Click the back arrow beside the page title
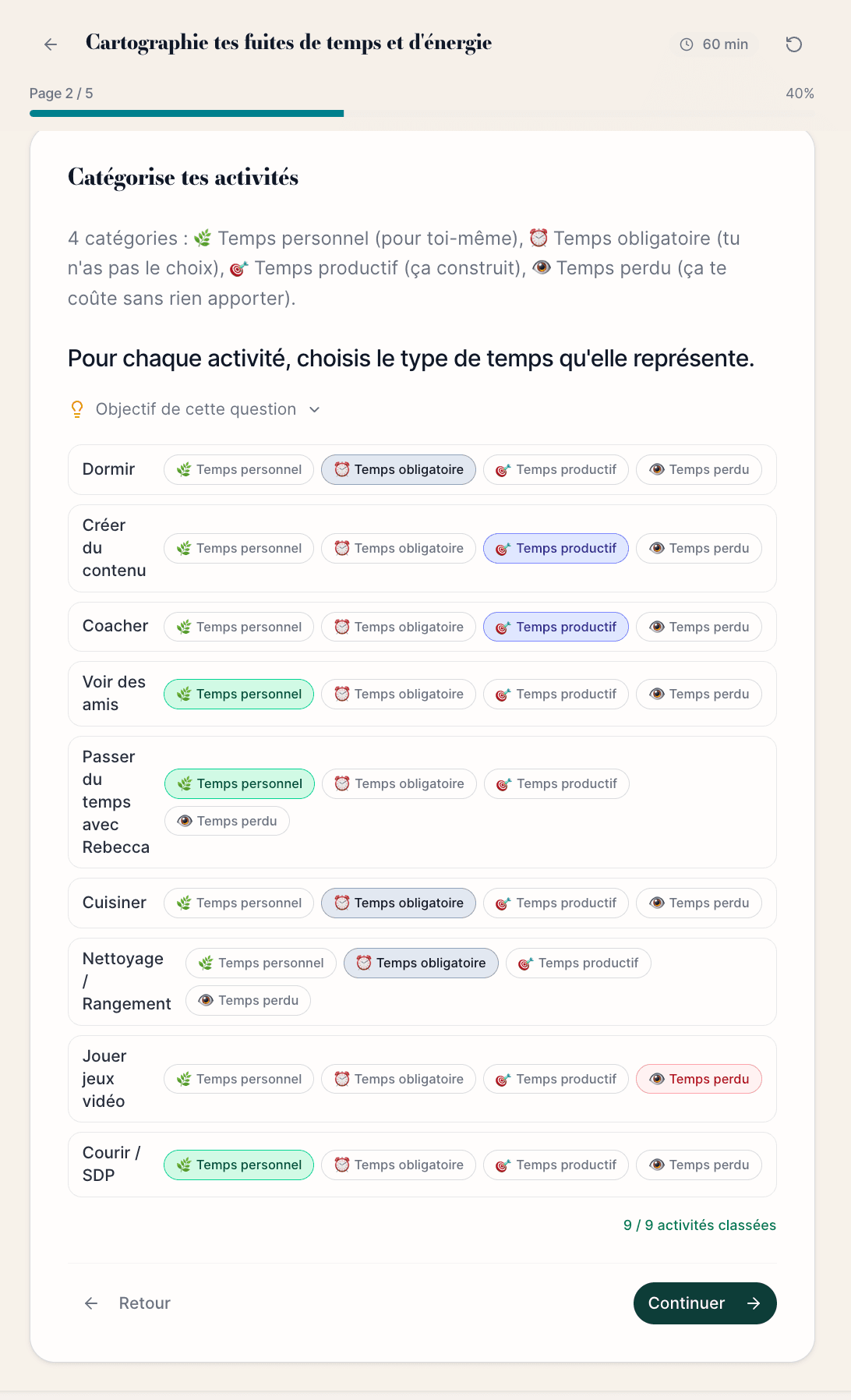Image resolution: width=851 pixels, height=1400 pixels. pyautogui.click(x=51, y=44)
